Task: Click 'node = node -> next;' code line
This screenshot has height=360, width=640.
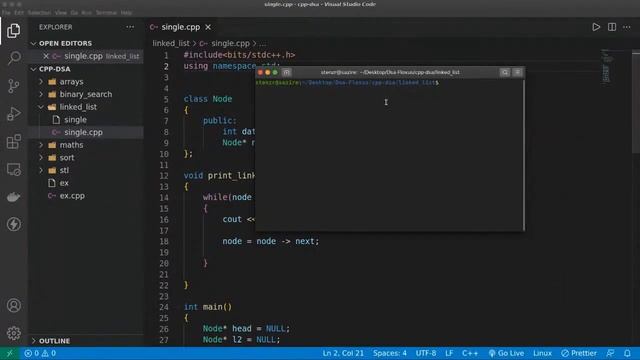Action: tap(271, 242)
